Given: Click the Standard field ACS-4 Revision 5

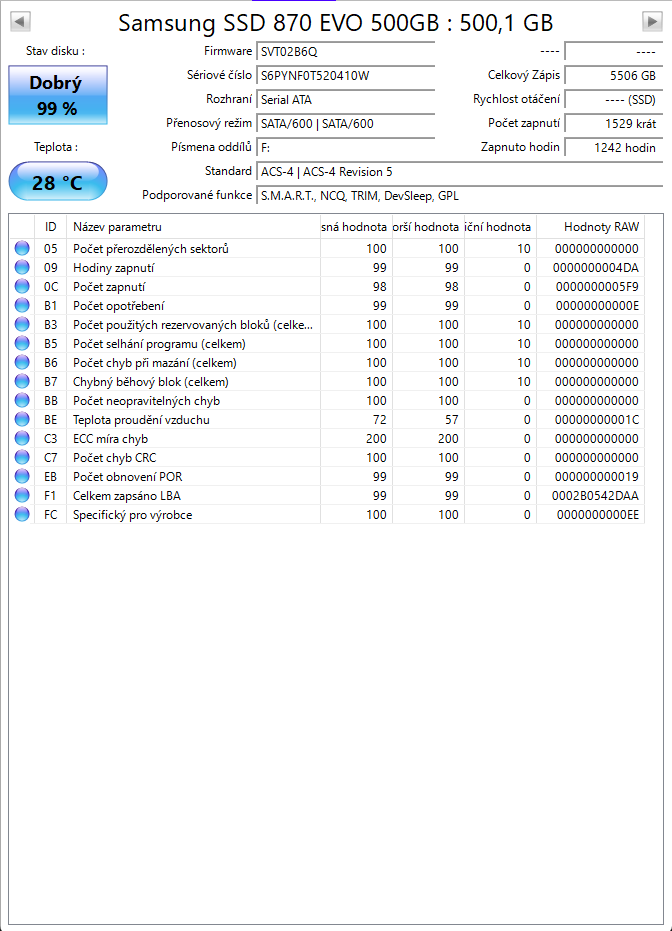Looking at the screenshot, I should coord(459,172).
